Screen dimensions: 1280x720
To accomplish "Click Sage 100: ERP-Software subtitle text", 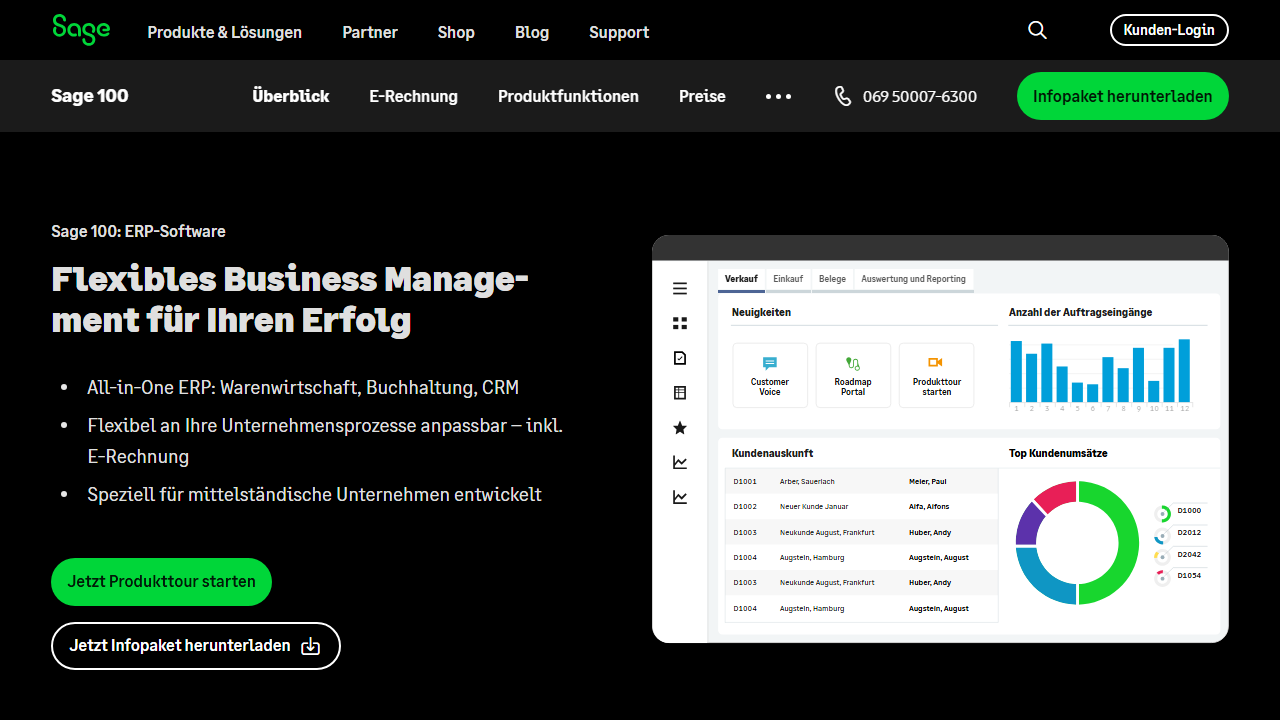I will (138, 231).
